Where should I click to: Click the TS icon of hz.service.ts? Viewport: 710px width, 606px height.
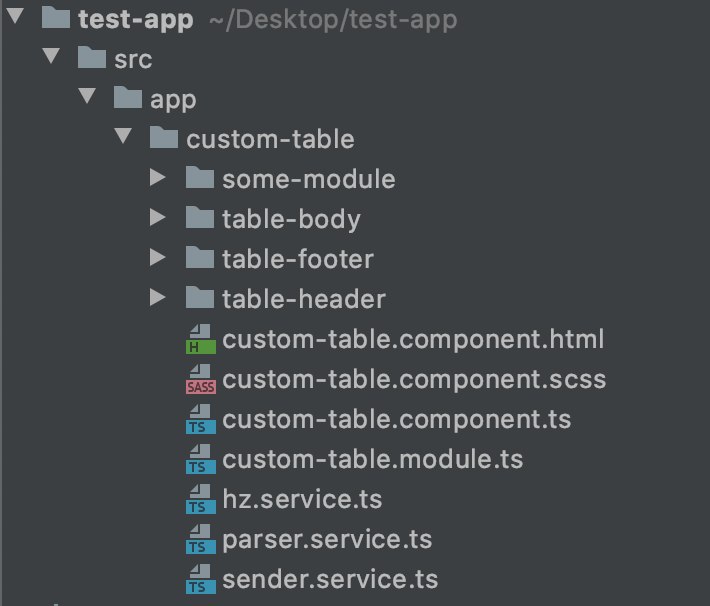click(x=201, y=499)
